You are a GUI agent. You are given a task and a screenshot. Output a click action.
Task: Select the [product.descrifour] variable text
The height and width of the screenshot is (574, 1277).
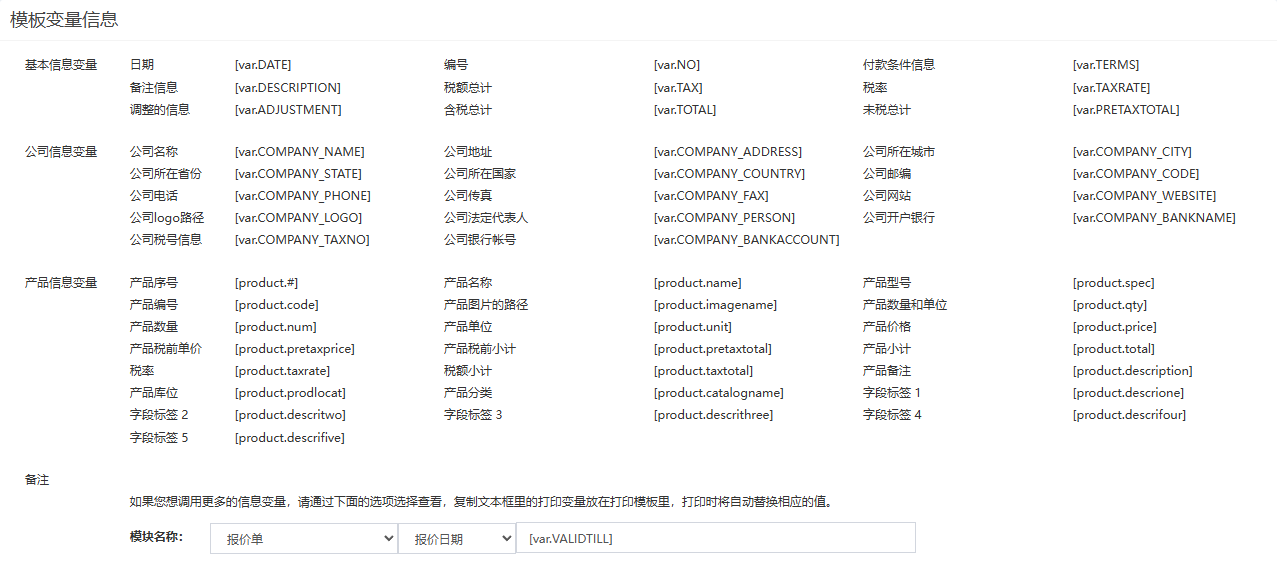(x=1129, y=415)
